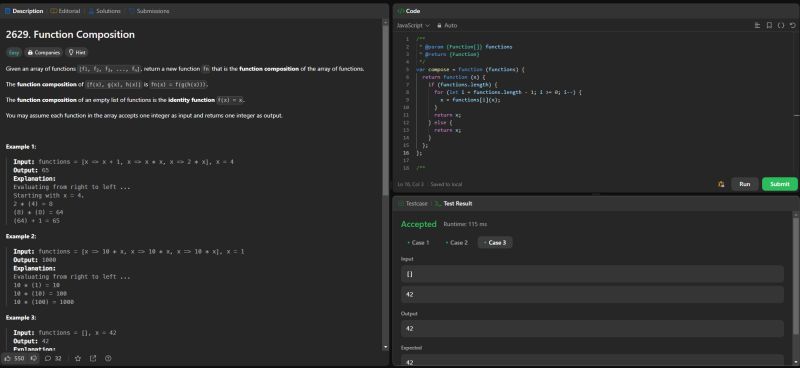
Task: Switch to the Editorial tab
Action: click(65, 11)
